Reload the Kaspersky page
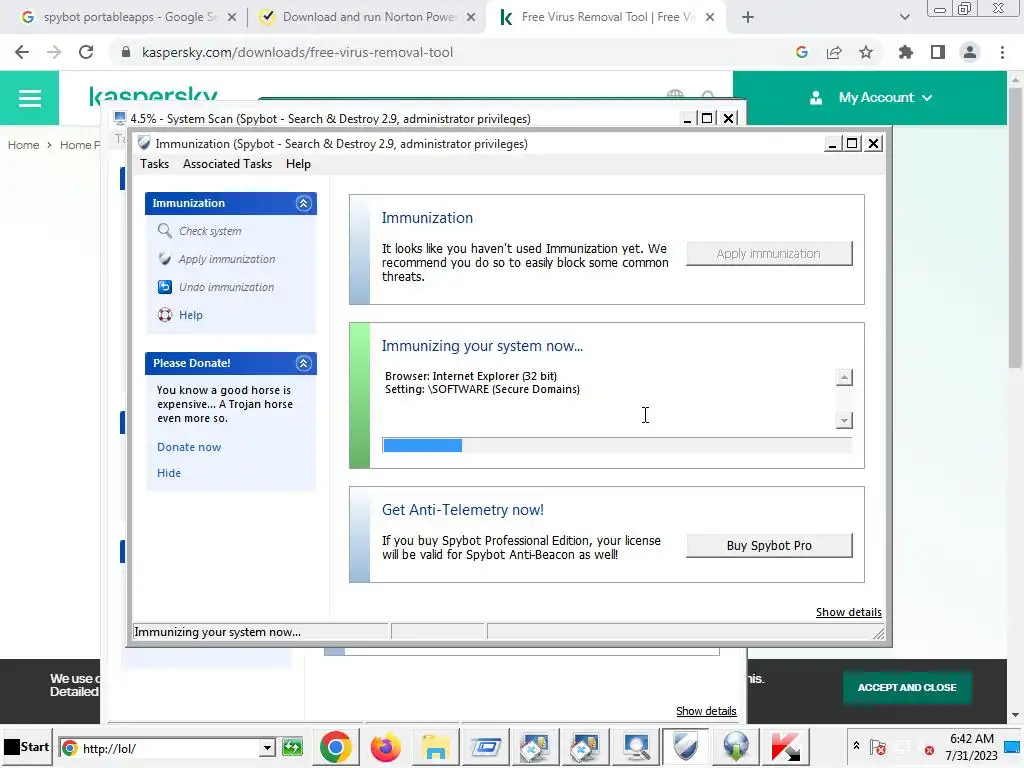1024x768 pixels. 86,52
